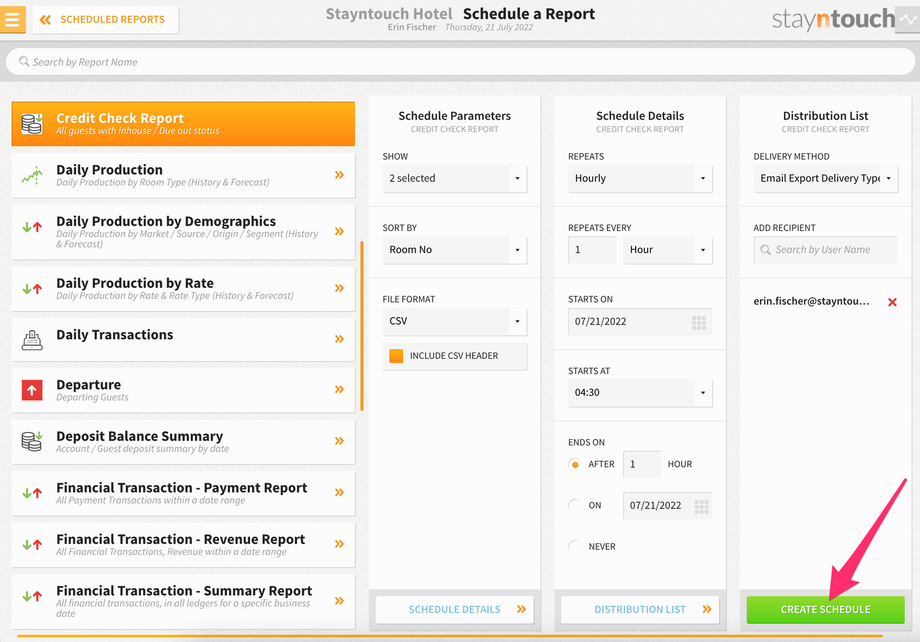Click Daily Production by Rate arrows icon
The width and height of the screenshot is (920, 642).
pos(32,289)
